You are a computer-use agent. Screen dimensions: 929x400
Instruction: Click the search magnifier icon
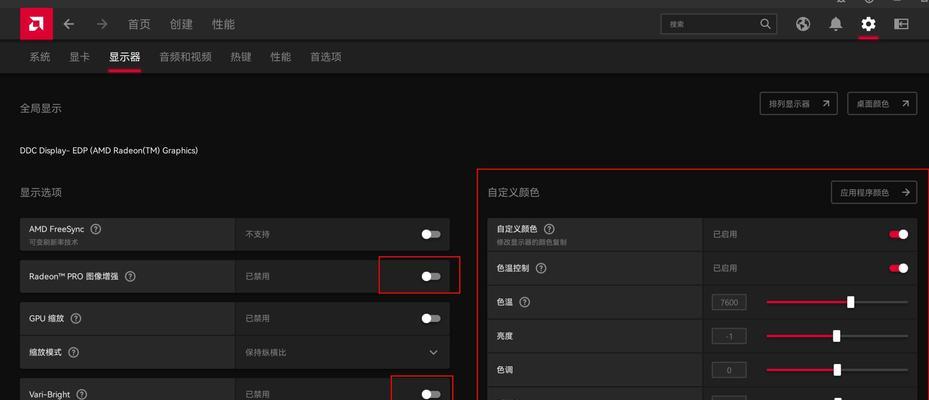pos(765,24)
